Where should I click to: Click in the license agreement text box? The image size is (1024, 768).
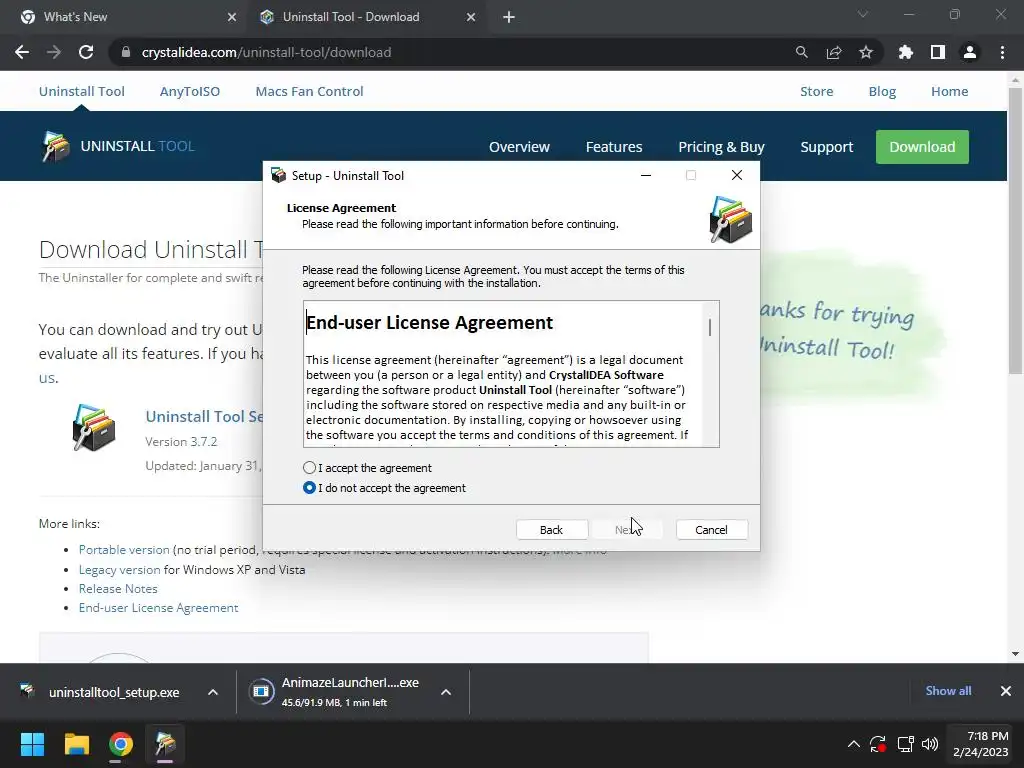503,374
